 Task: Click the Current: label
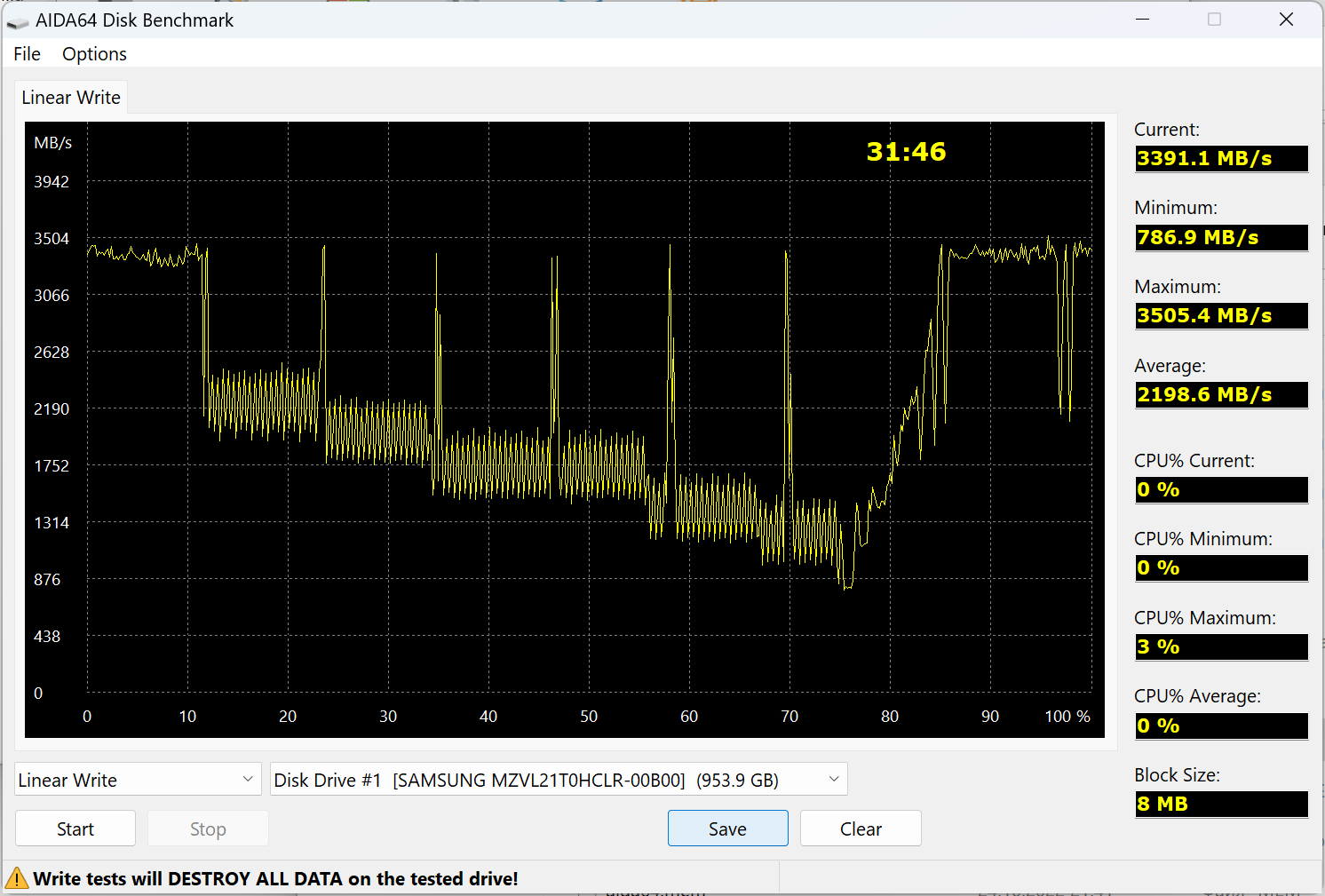coord(1167,130)
